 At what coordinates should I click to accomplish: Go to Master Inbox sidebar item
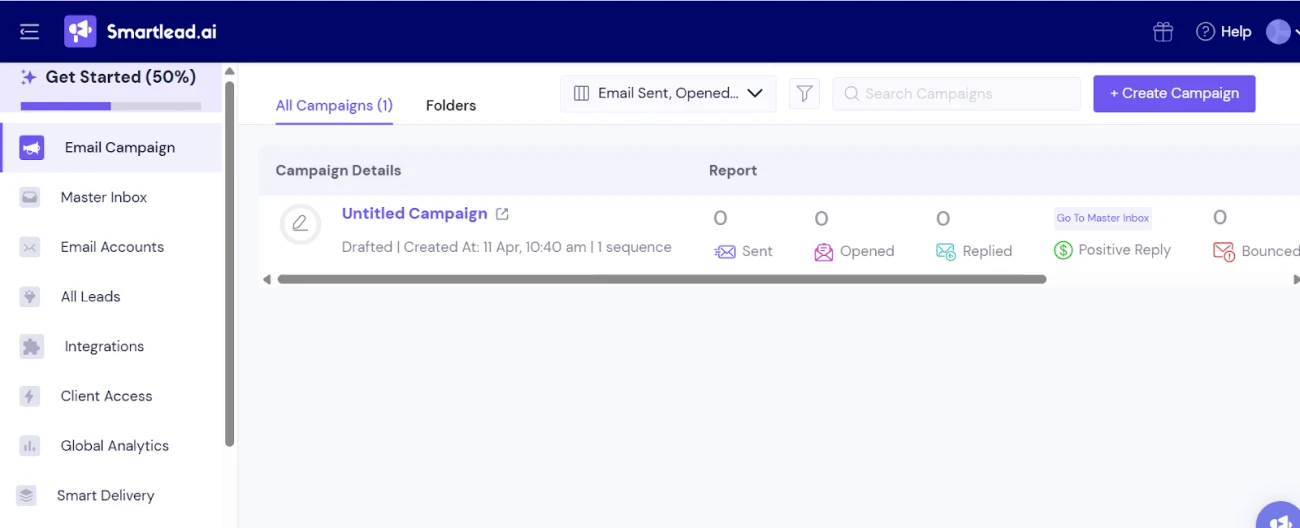[103, 197]
